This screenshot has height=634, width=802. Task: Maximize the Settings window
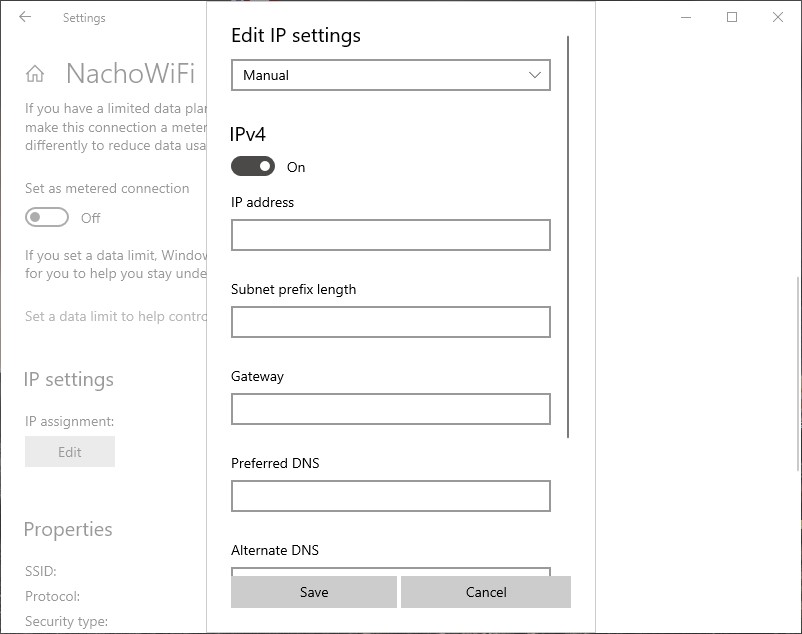[x=732, y=17]
